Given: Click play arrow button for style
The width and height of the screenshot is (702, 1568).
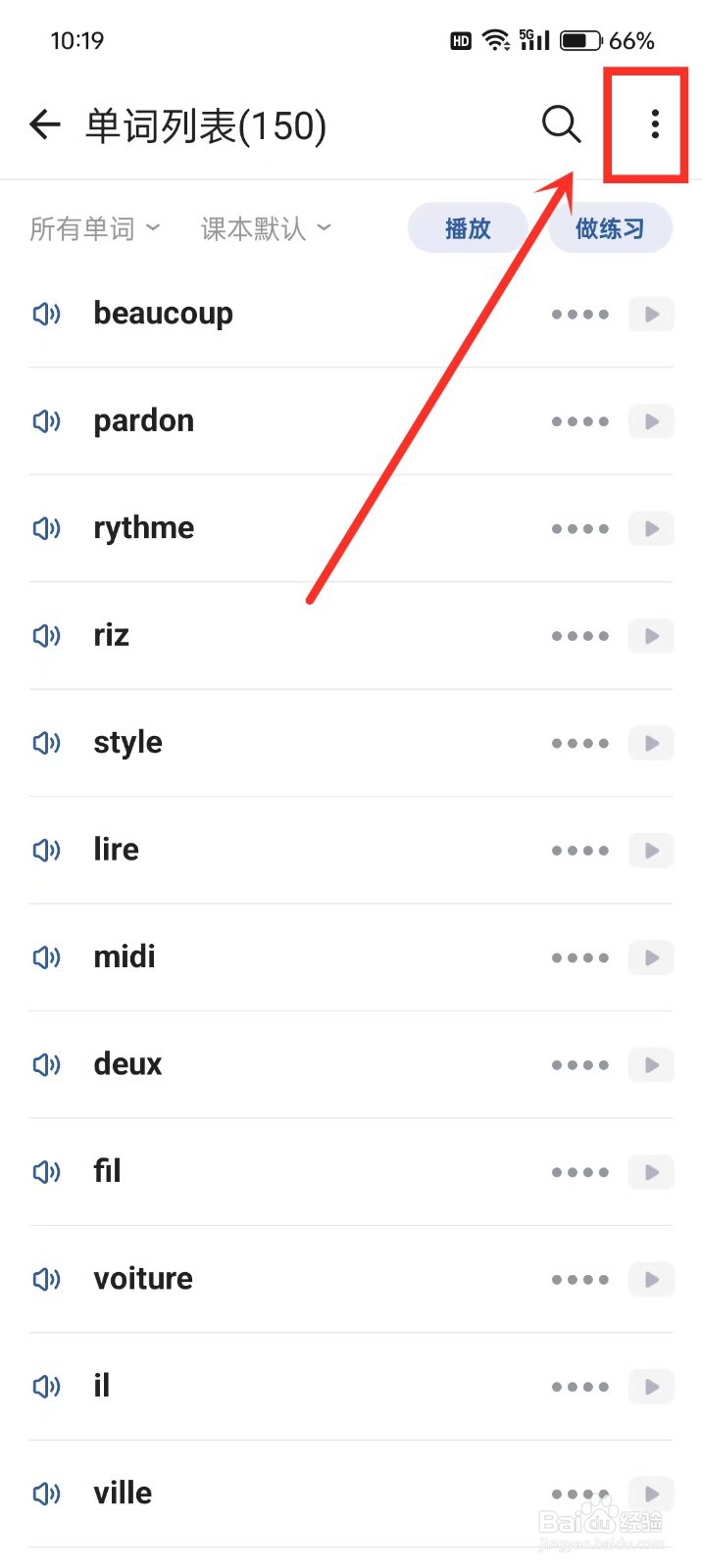Looking at the screenshot, I should [651, 743].
